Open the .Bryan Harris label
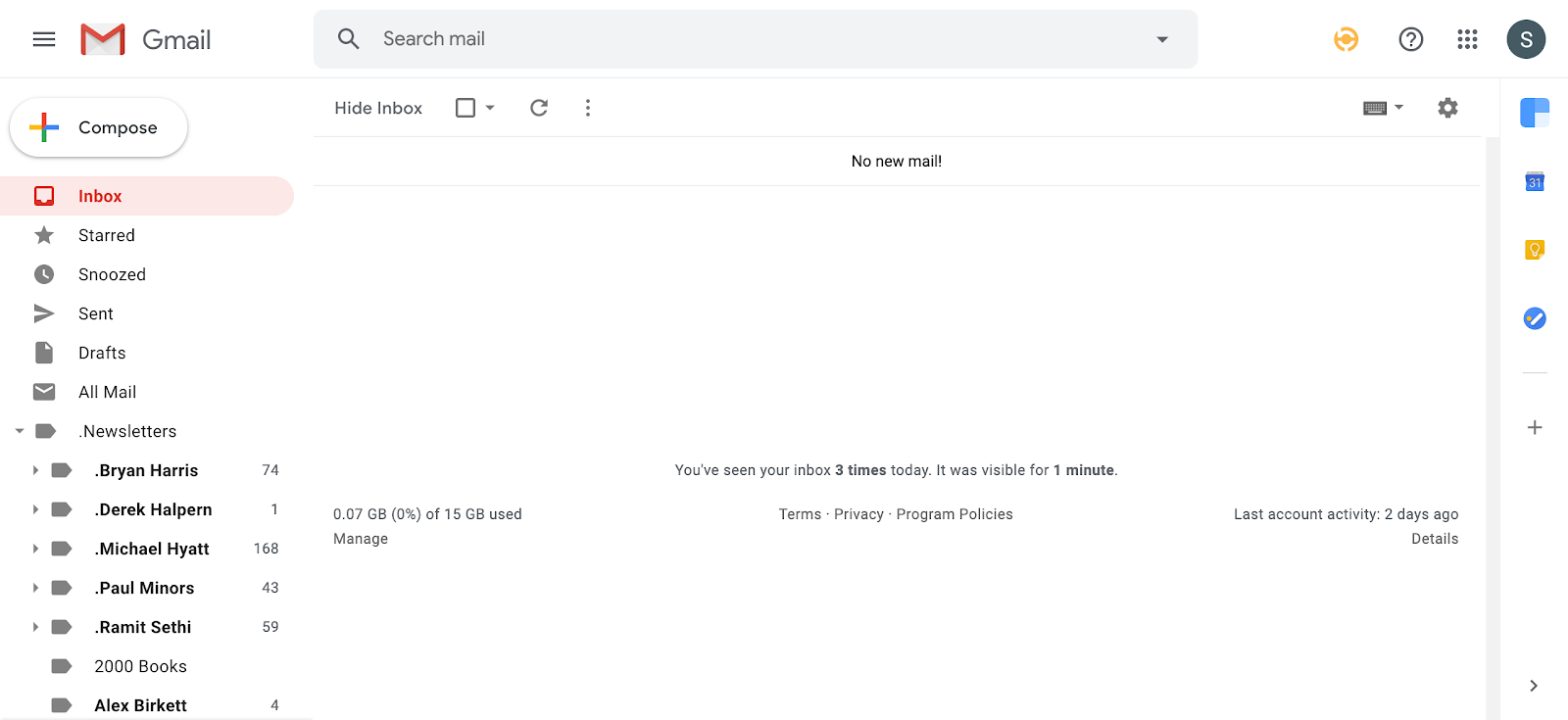The height and width of the screenshot is (720, 1568). pos(146,470)
